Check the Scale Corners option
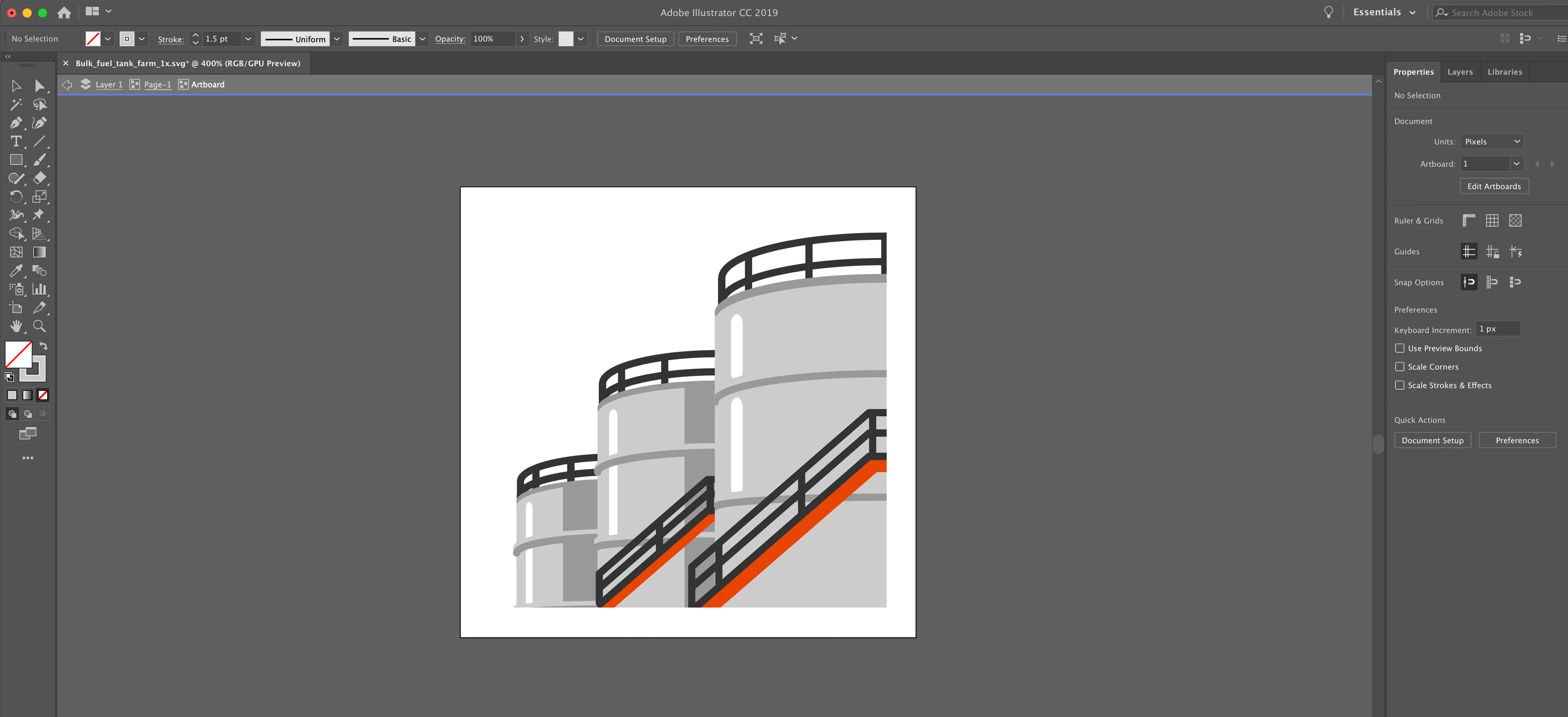This screenshot has width=1568, height=717. (1400, 367)
